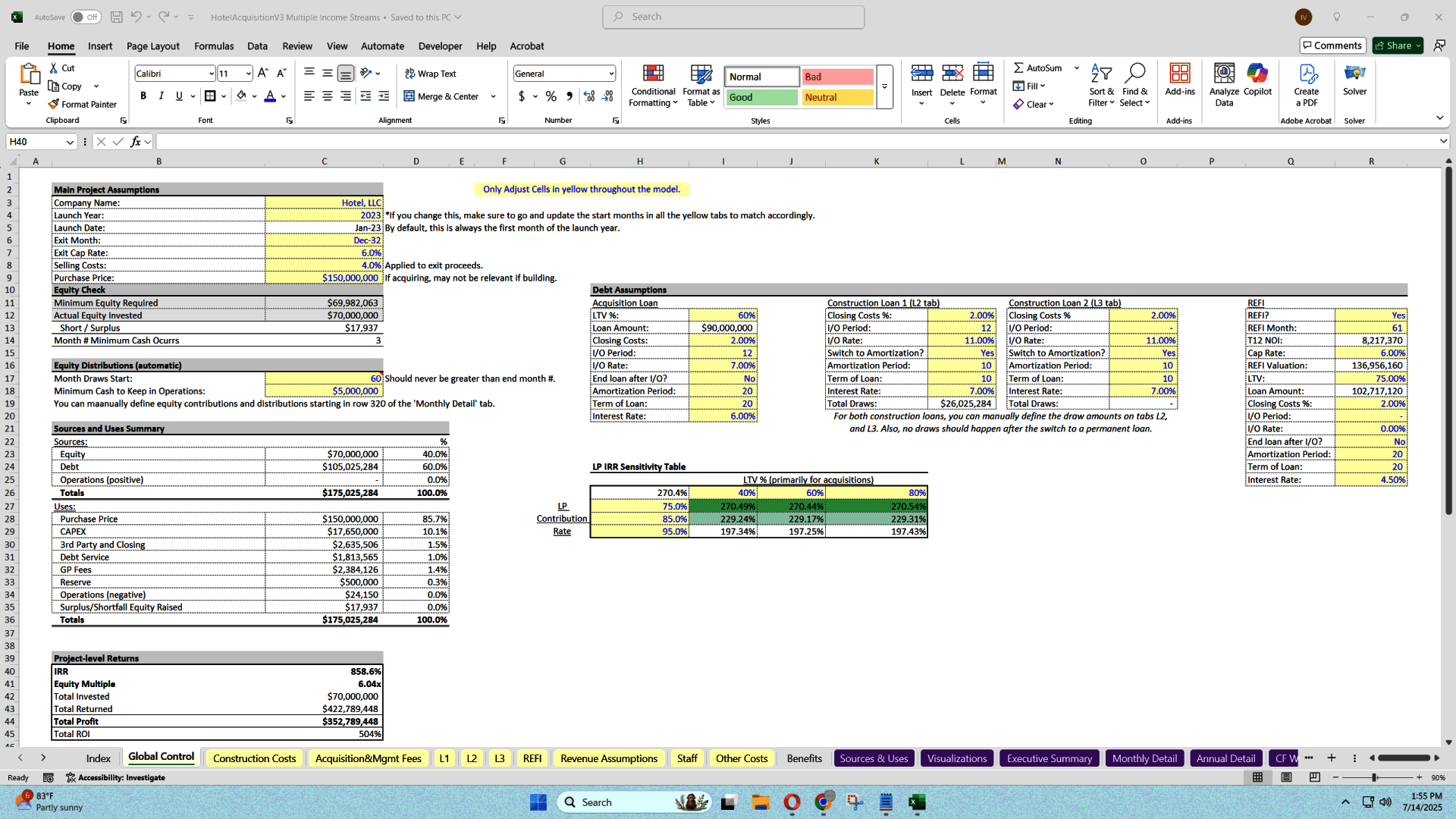Click the Undo arrow icon
Viewport: 1456px width, 819px height.
click(x=136, y=17)
